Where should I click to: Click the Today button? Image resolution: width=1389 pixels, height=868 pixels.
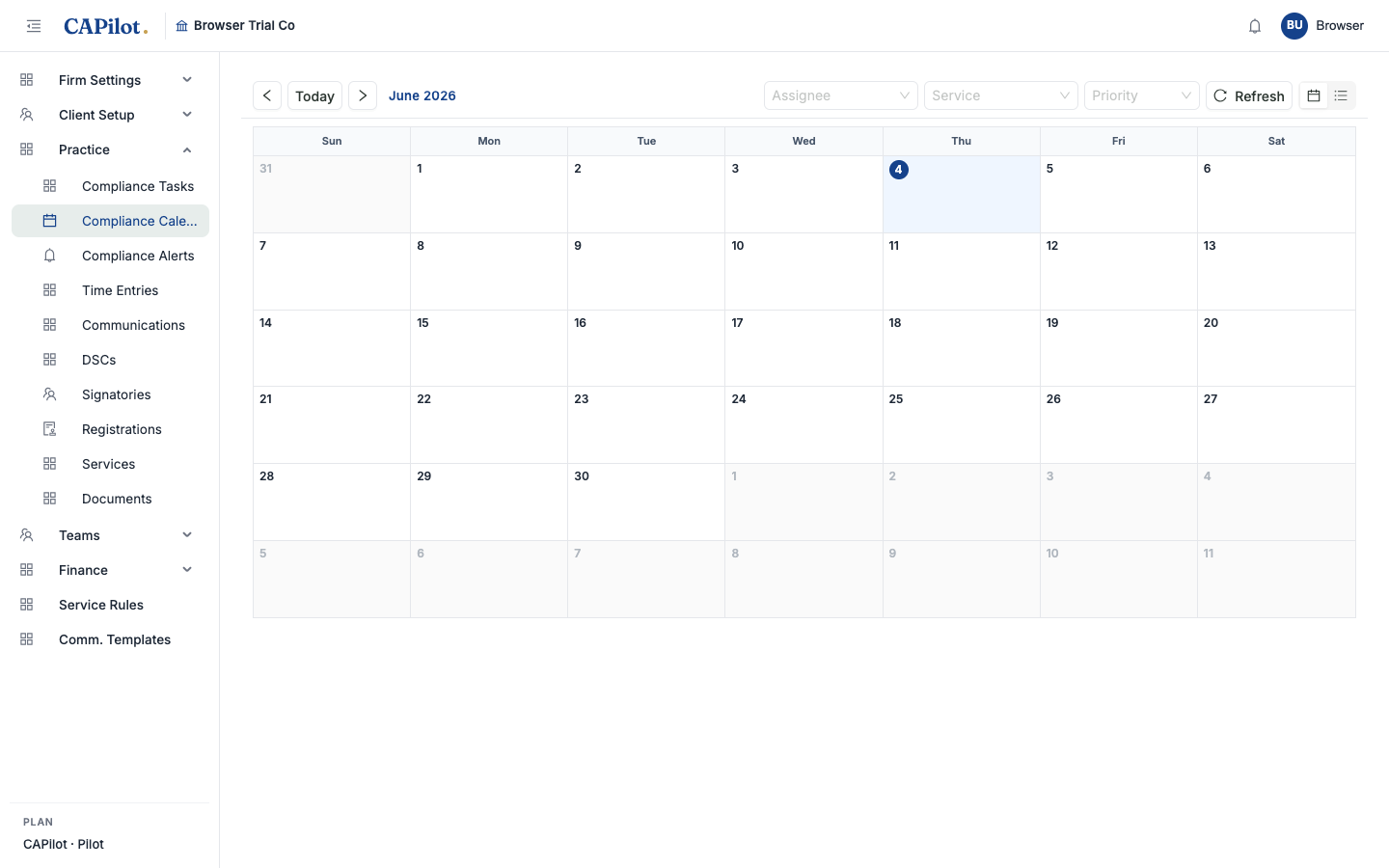click(x=314, y=95)
